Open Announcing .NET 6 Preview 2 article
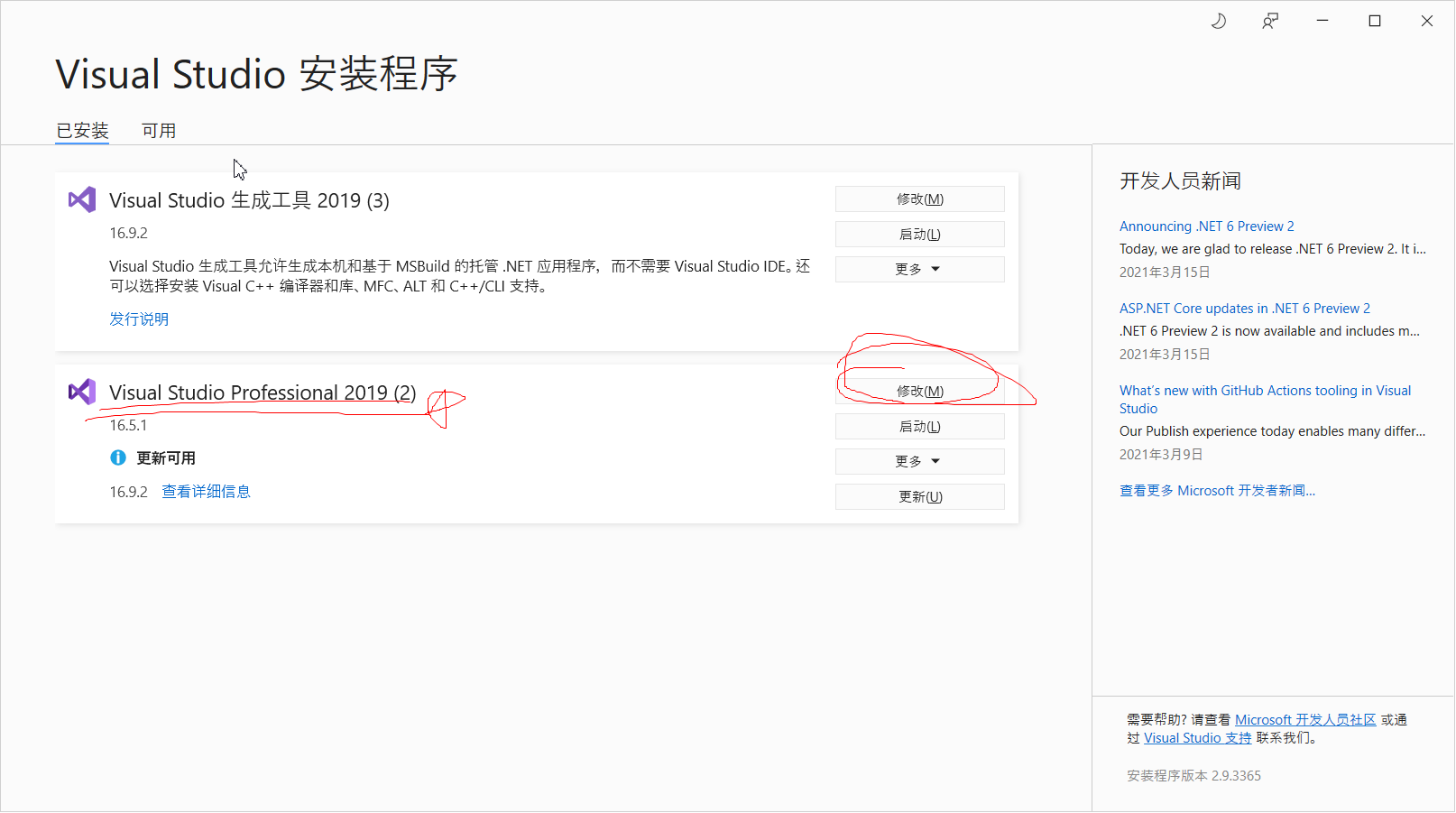The image size is (1456, 813). [x=1206, y=226]
